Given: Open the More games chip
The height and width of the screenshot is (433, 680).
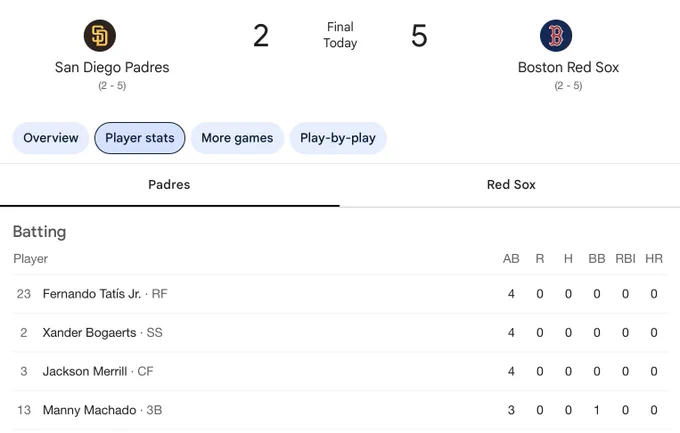Looking at the screenshot, I should [237, 138].
